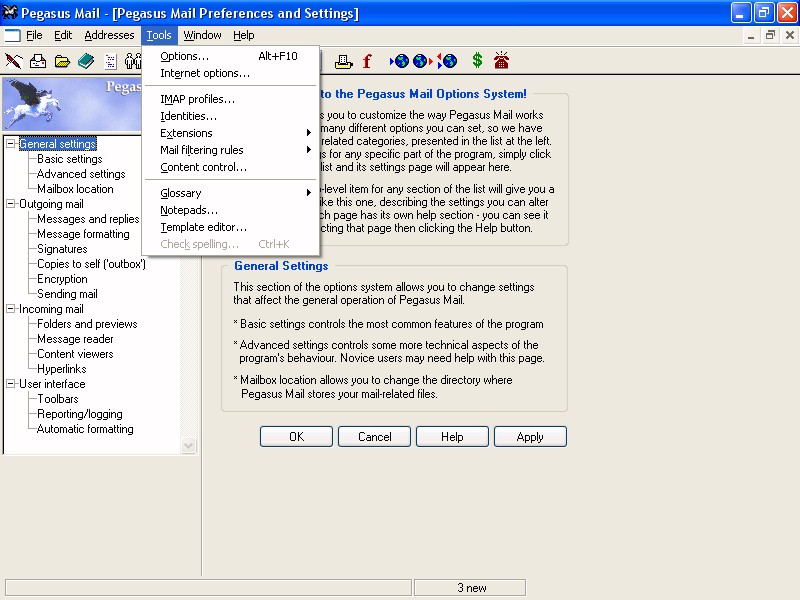Collapse the User interface tree node
The height and width of the screenshot is (600, 800).
click(x=10, y=384)
